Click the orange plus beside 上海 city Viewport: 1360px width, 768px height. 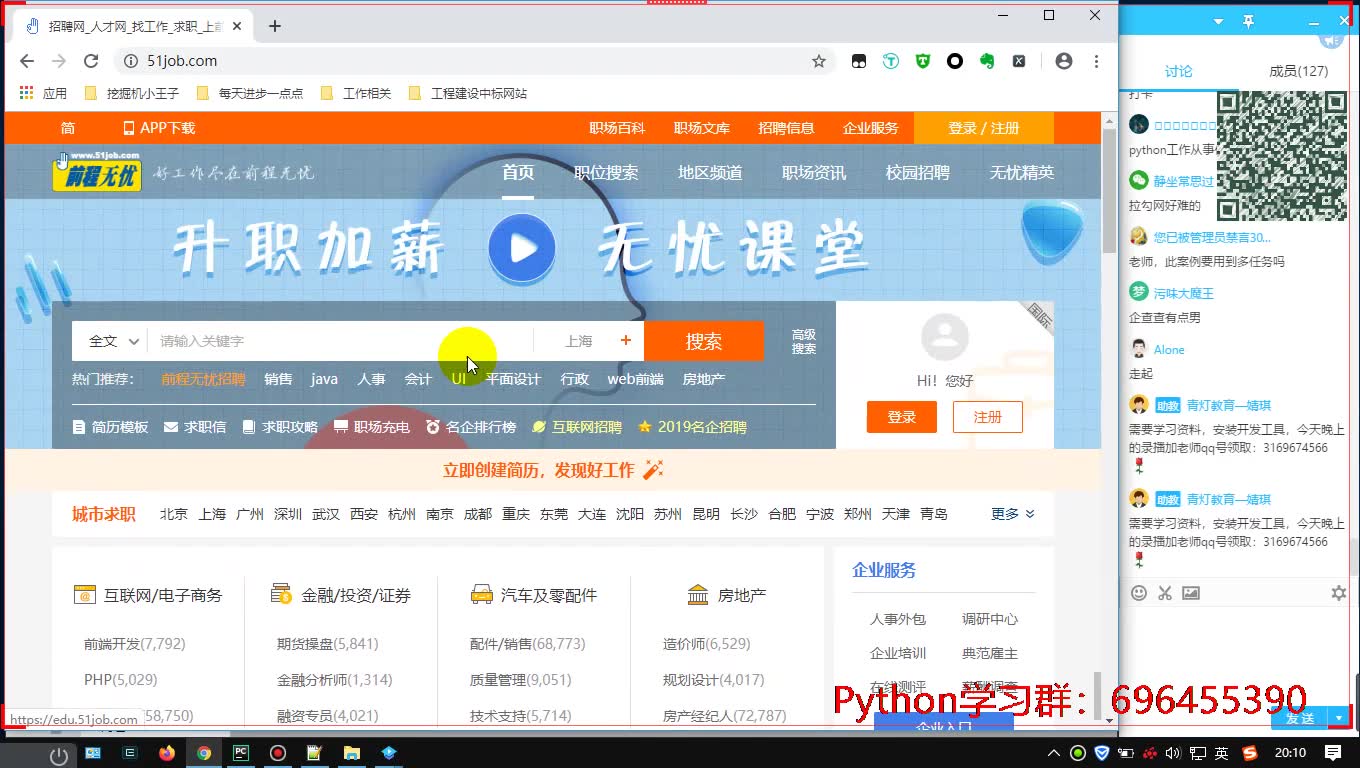pyautogui.click(x=626, y=340)
